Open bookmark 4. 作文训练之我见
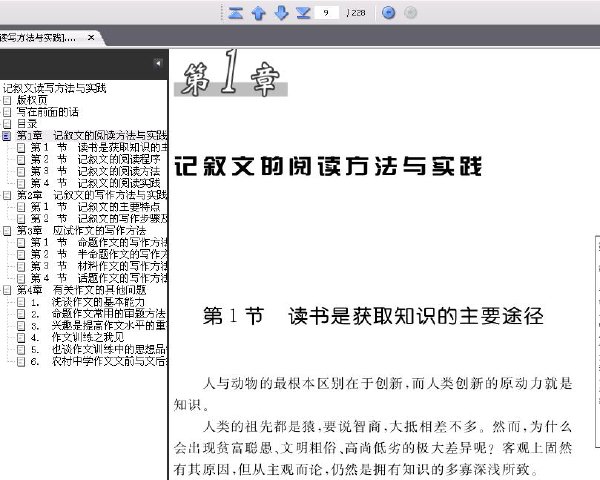Image resolution: width=600 pixels, height=480 pixels. 77,338
